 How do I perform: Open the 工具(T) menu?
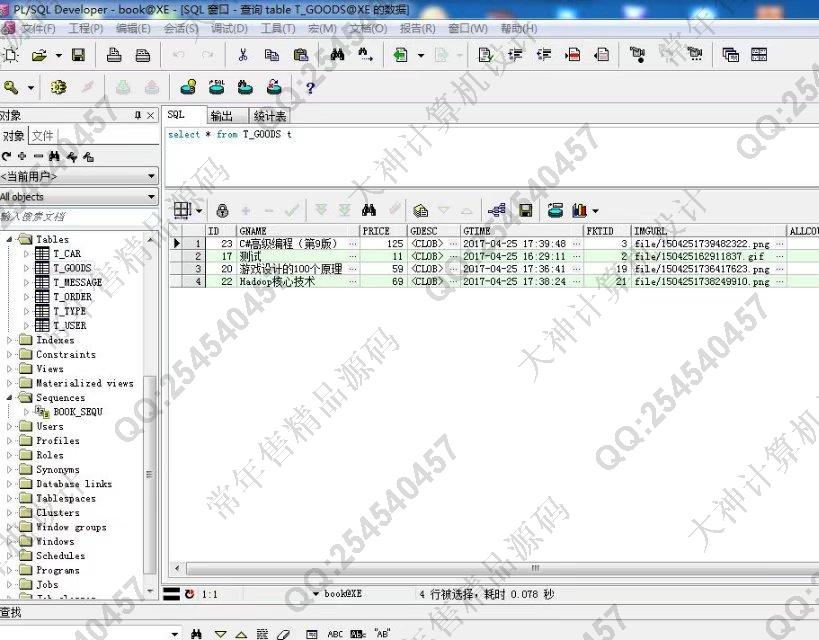(278, 28)
